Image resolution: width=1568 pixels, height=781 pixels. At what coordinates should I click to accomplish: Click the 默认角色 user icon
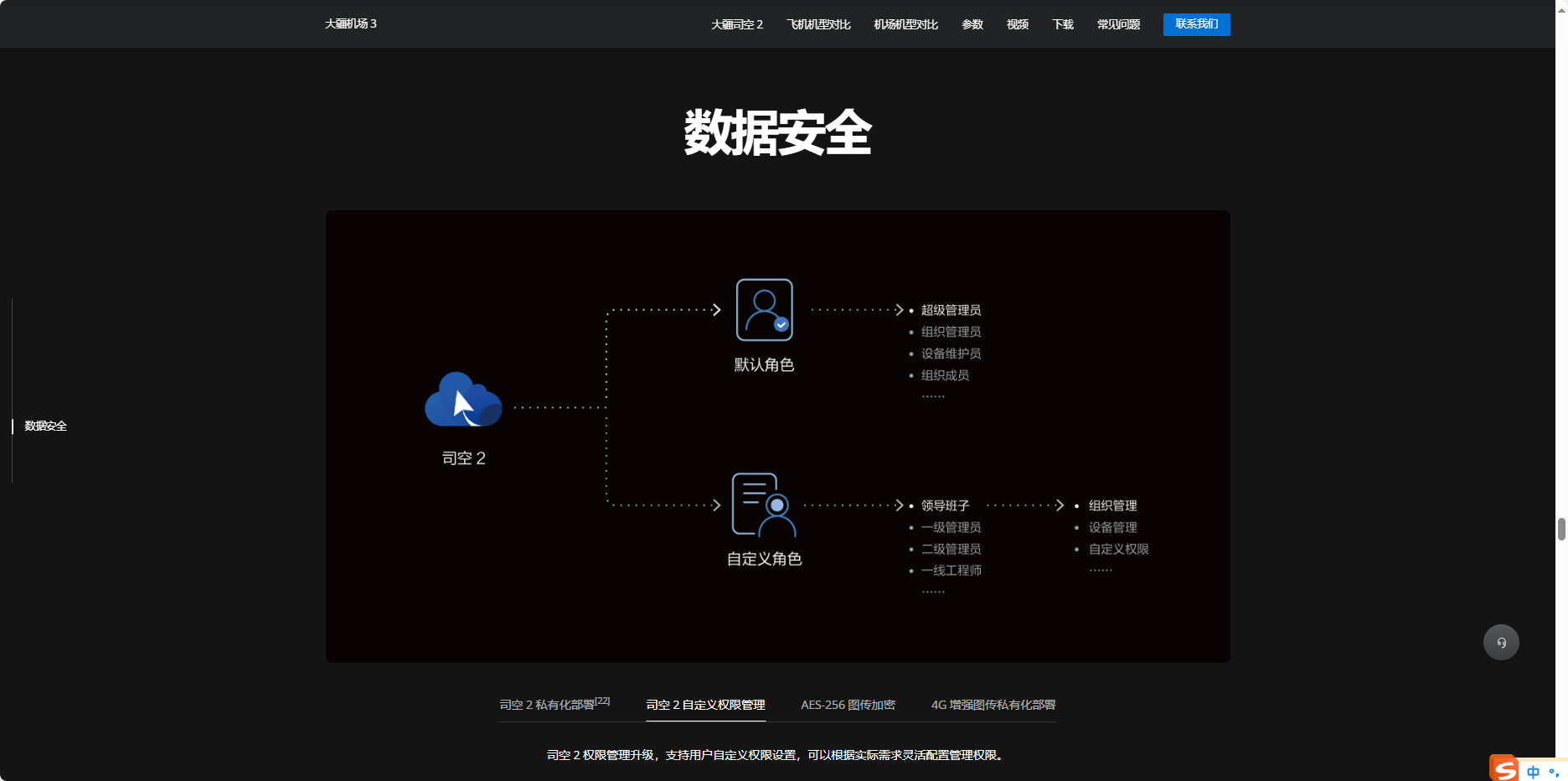click(x=764, y=310)
